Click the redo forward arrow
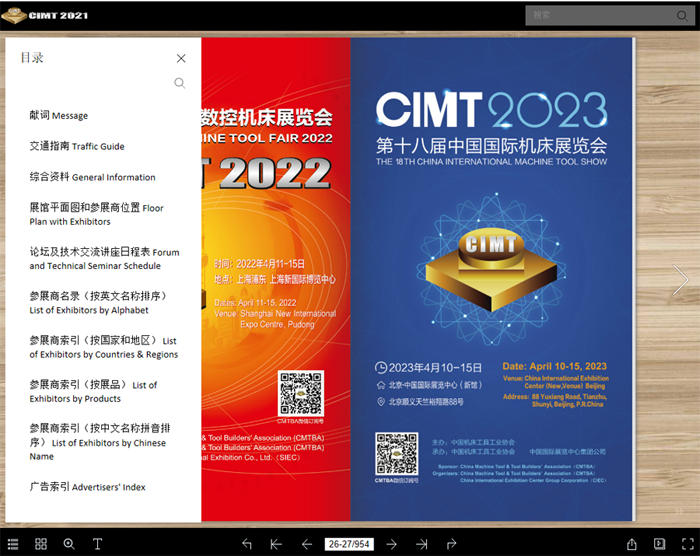The height and width of the screenshot is (556, 700). coord(451,544)
